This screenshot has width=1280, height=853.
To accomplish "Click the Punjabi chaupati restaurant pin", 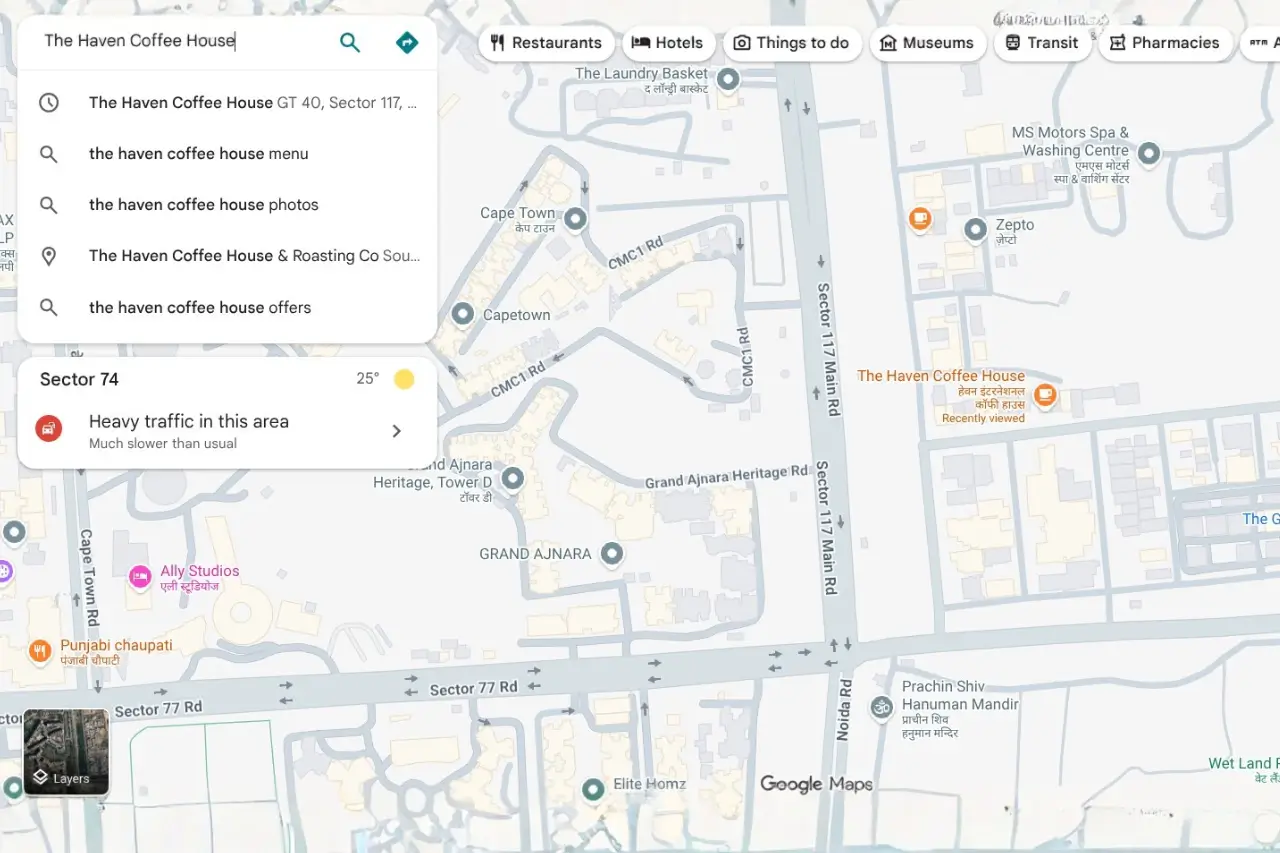I will pyautogui.click(x=40, y=651).
